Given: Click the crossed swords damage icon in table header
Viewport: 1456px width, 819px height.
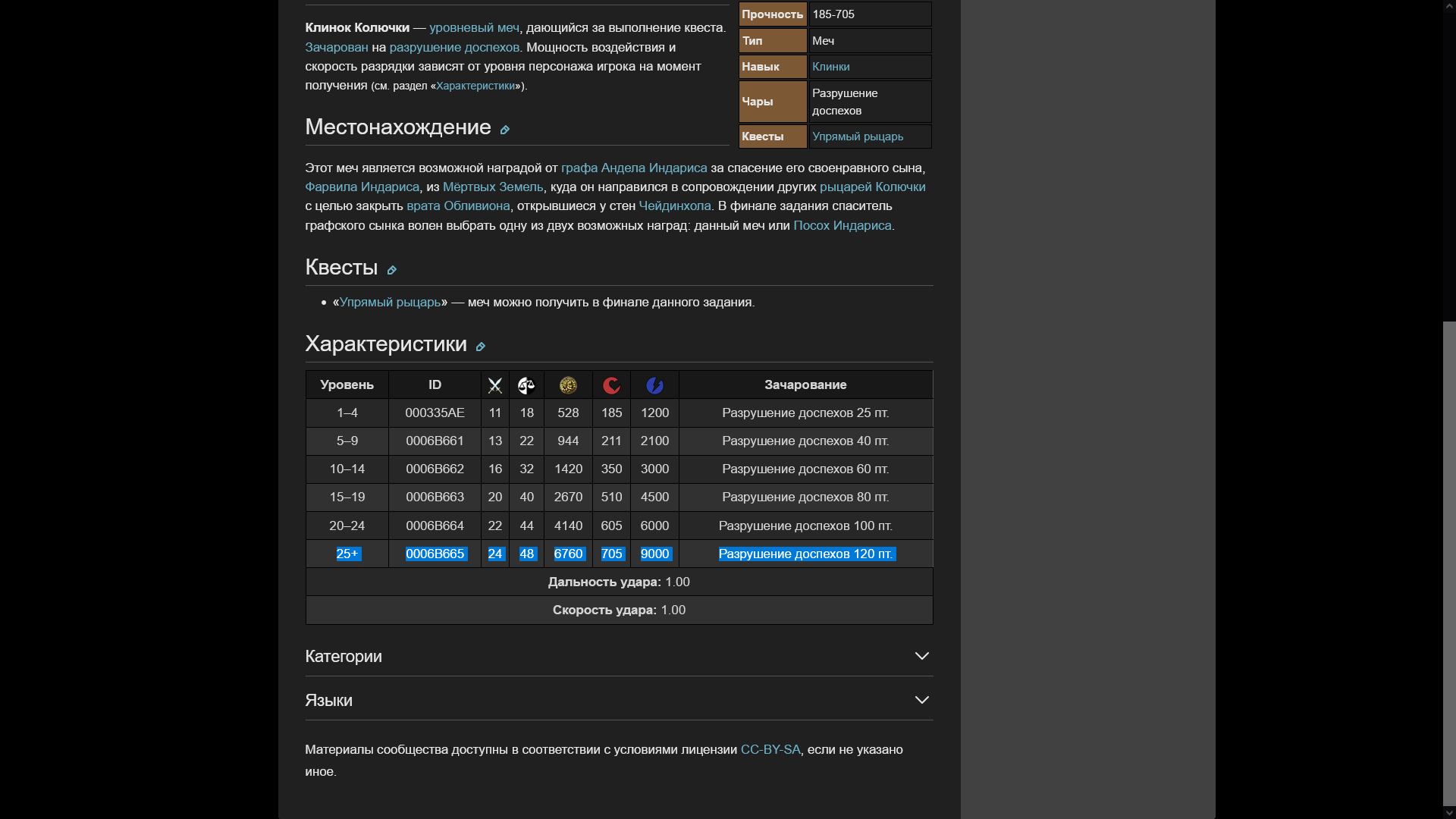Looking at the screenshot, I should point(495,386).
